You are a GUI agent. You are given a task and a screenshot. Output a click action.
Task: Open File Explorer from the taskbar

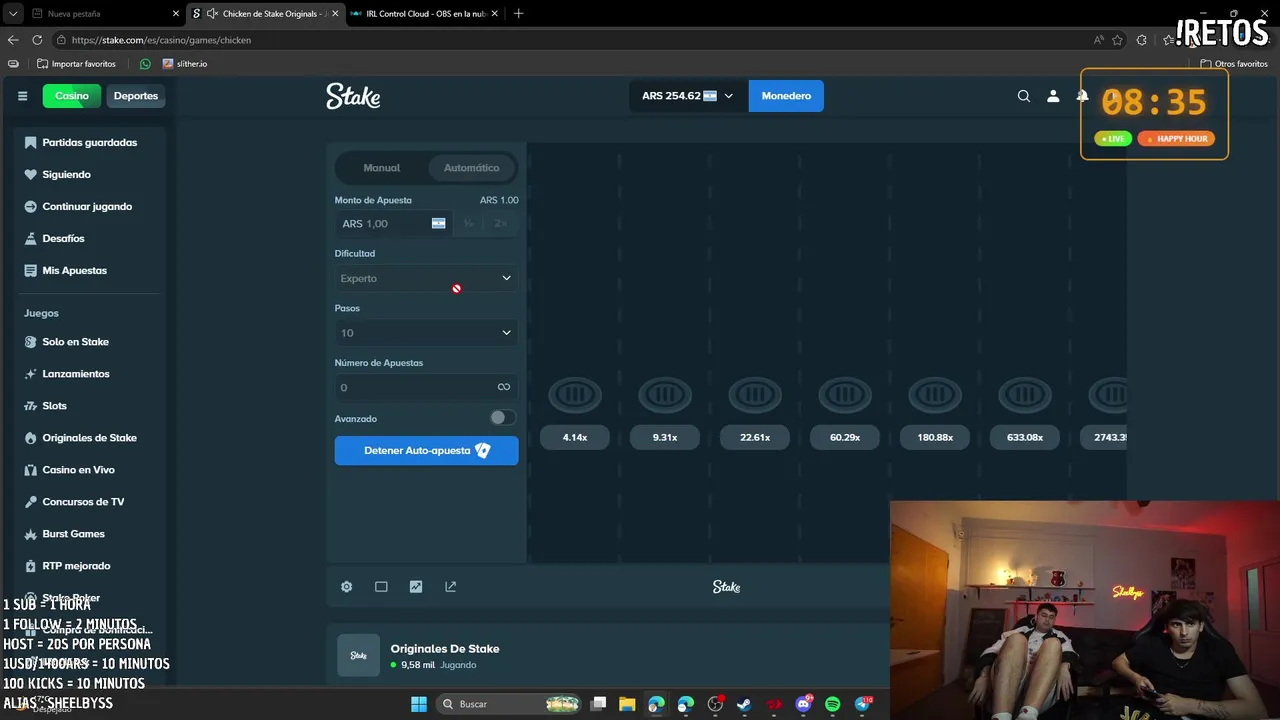pos(627,704)
